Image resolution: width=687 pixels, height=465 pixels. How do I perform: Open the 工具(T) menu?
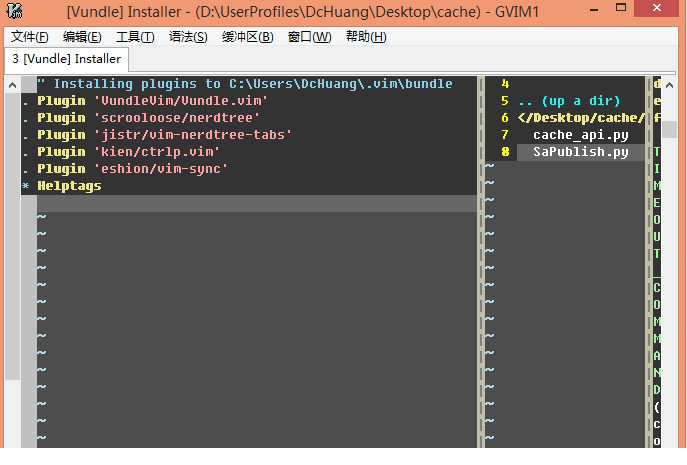135,37
